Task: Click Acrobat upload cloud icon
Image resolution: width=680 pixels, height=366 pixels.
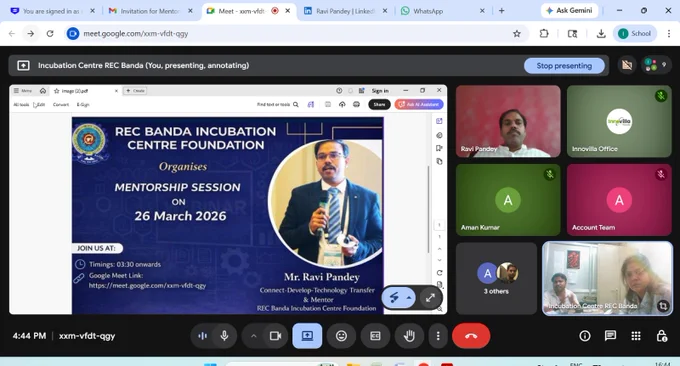Action: (x=342, y=105)
